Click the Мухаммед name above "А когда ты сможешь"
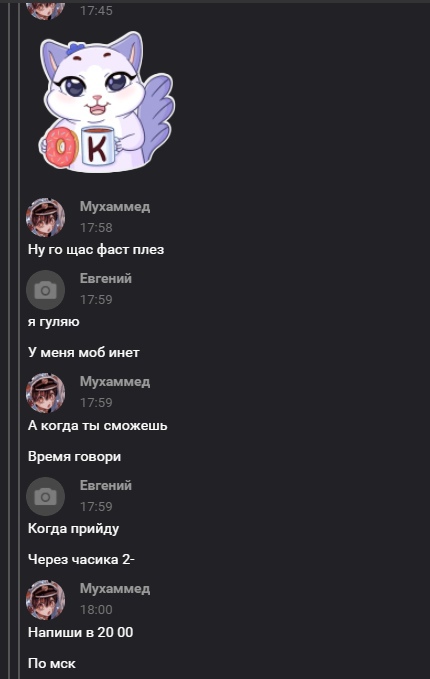This screenshot has height=679, width=430. (x=115, y=382)
